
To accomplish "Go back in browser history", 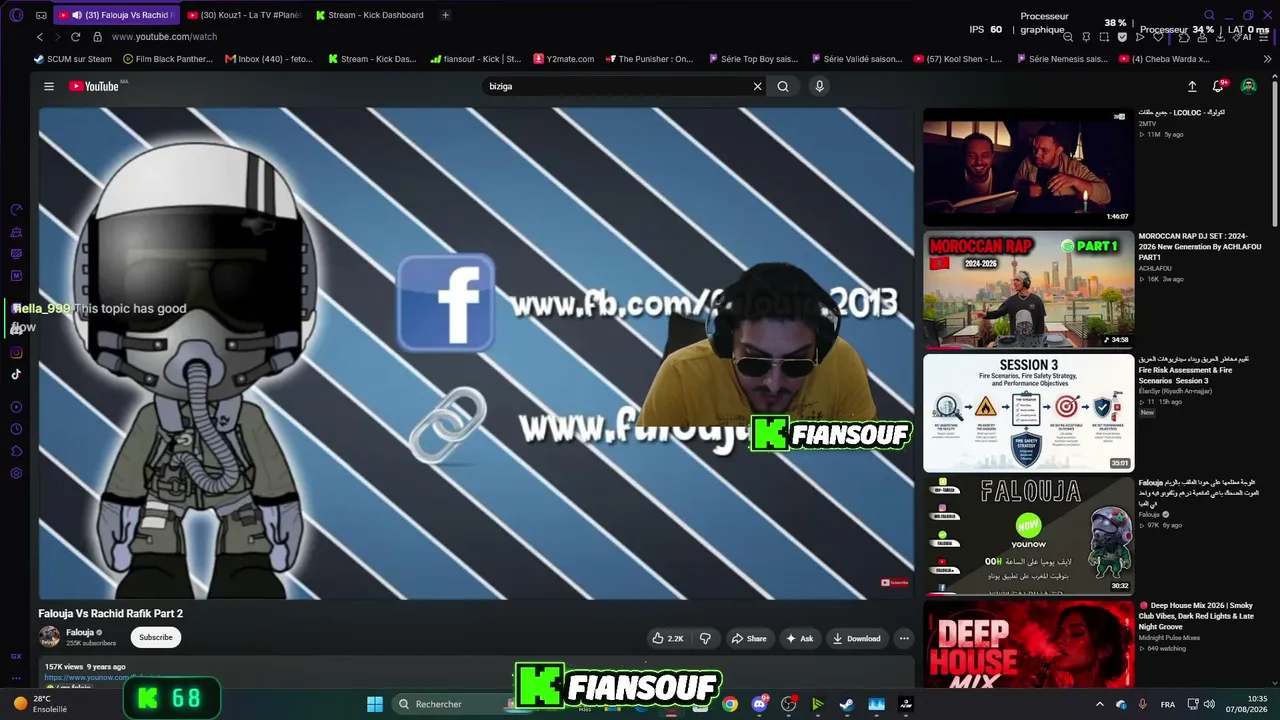I will (40, 37).
